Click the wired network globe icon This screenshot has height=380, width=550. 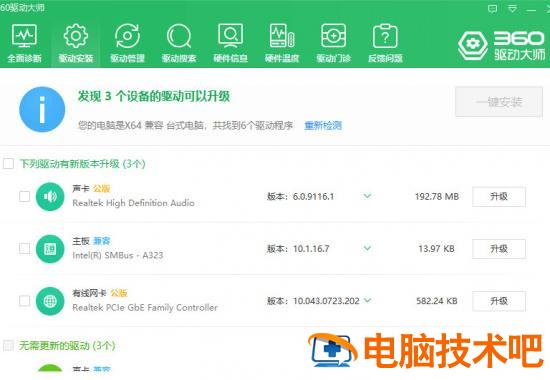[x=50, y=301]
